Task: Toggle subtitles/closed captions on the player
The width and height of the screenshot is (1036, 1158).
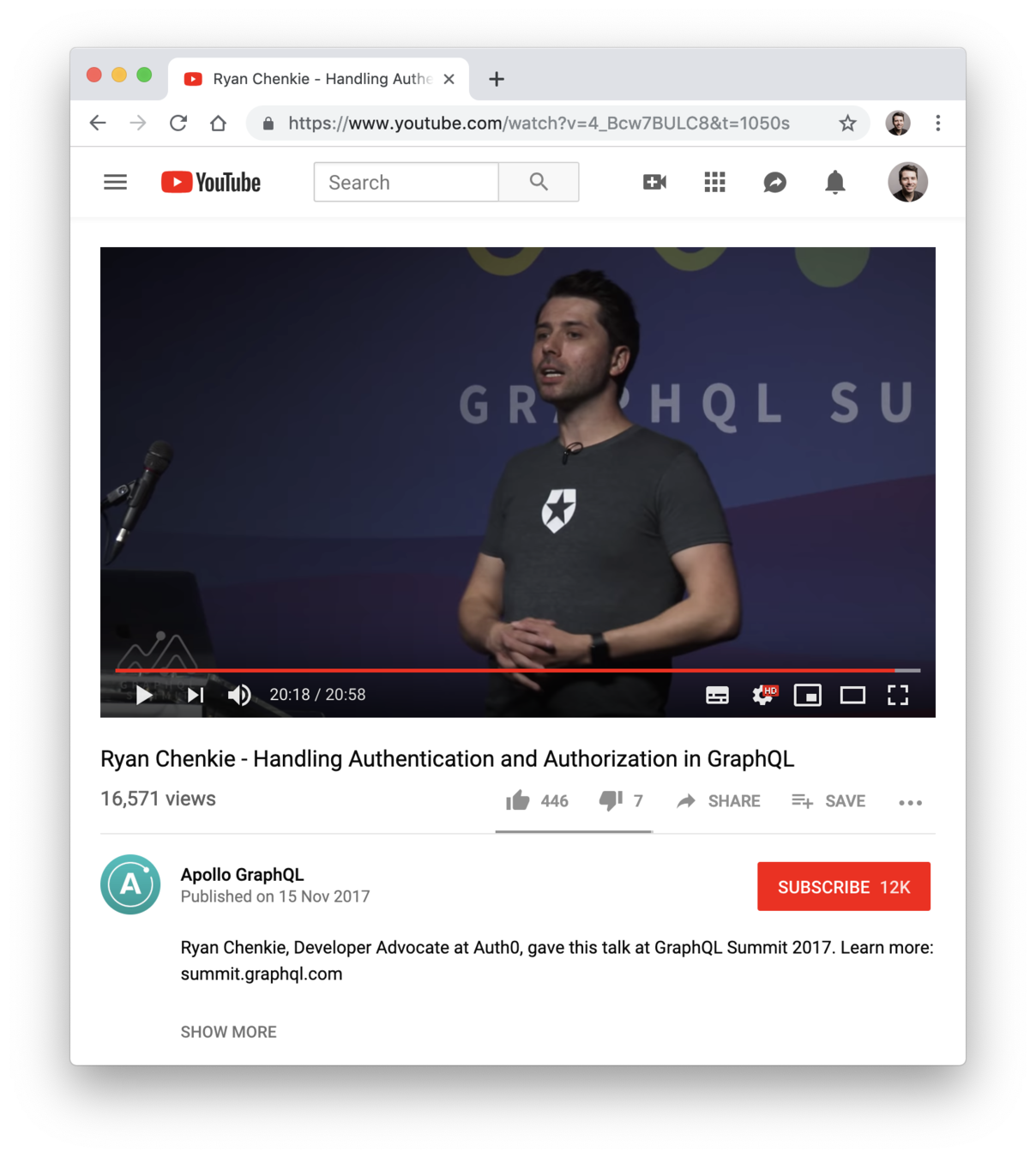Action: pyautogui.click(x=717, y=695)
